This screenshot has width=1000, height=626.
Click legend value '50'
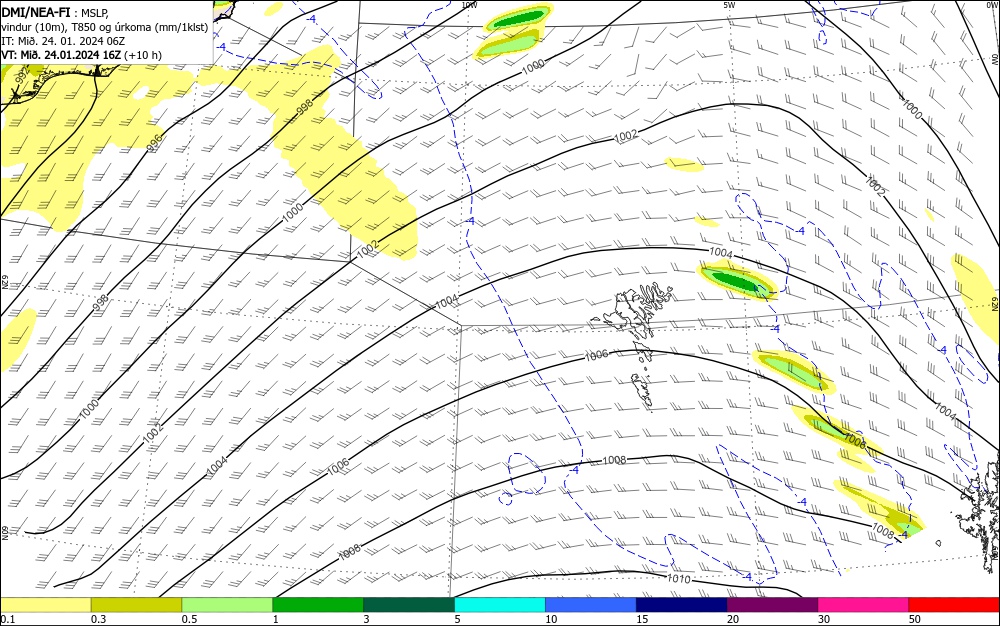tap(915, 619)
